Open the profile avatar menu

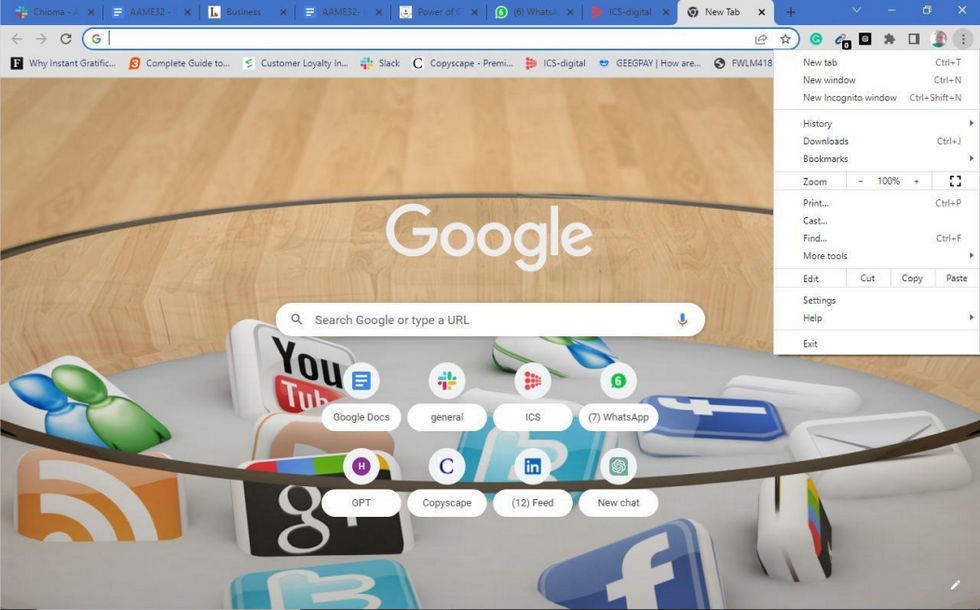pos(938,39)
